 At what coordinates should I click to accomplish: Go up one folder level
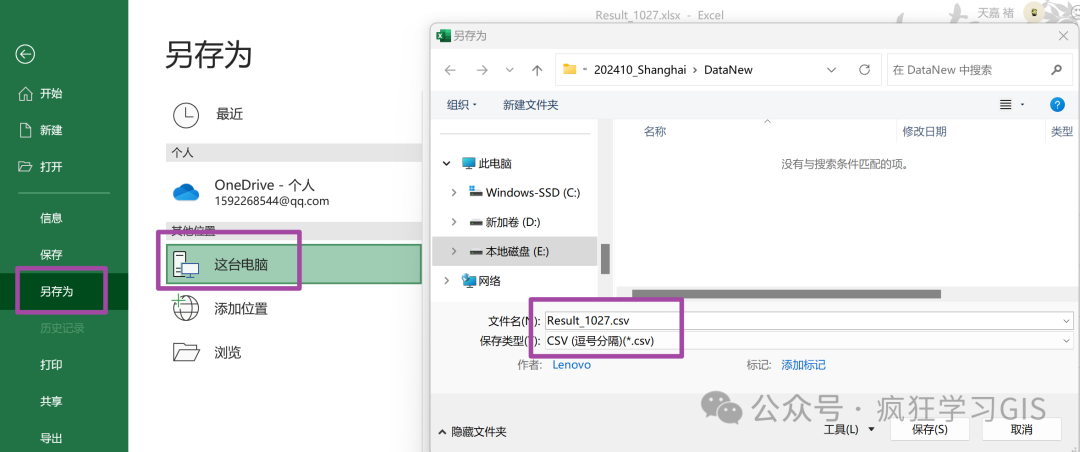click(x=537, y=70)
